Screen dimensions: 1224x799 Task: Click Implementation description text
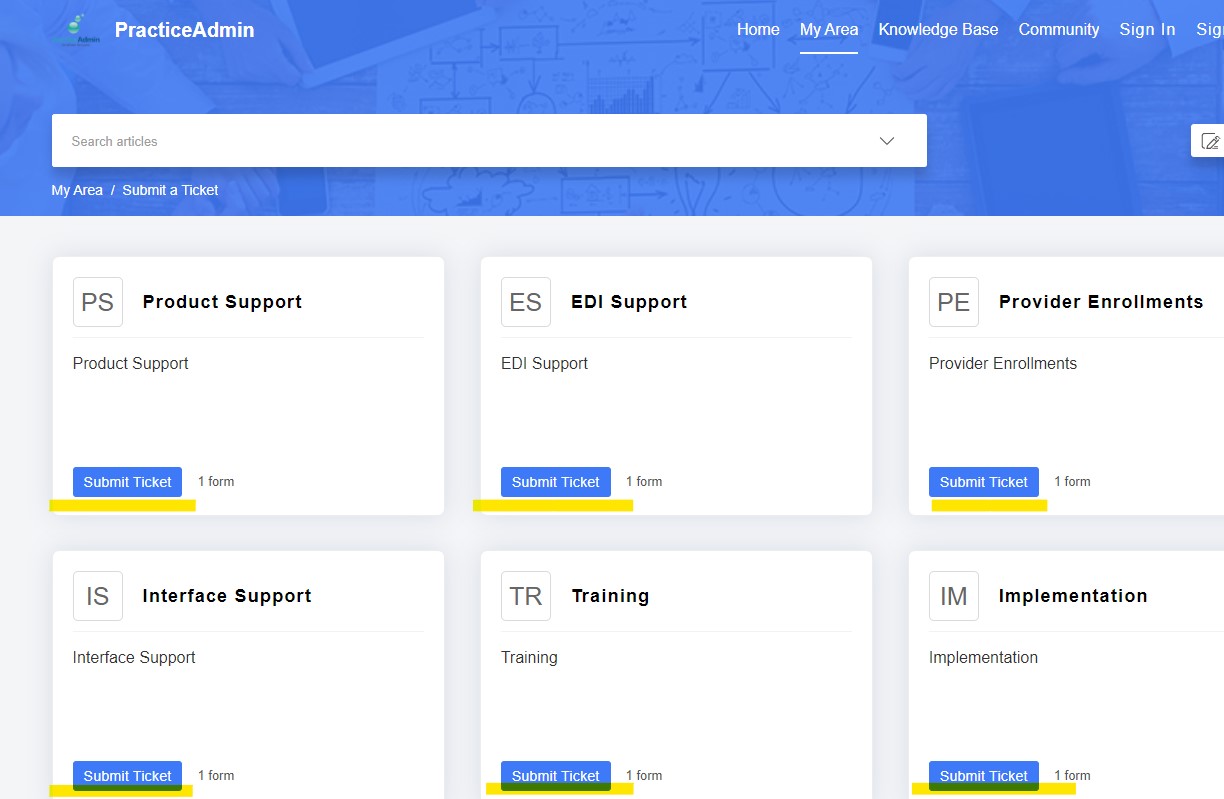click(x=983, y=658)
